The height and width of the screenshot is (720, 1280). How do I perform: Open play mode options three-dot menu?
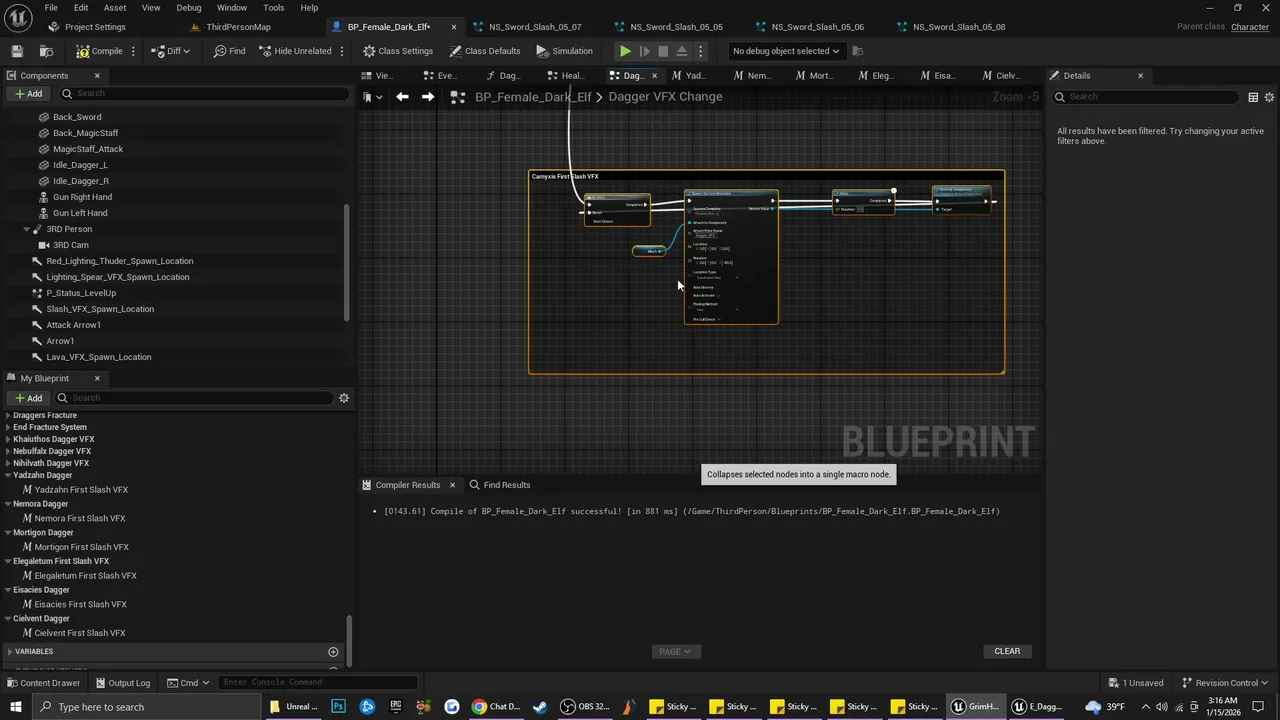pos(700,51)
